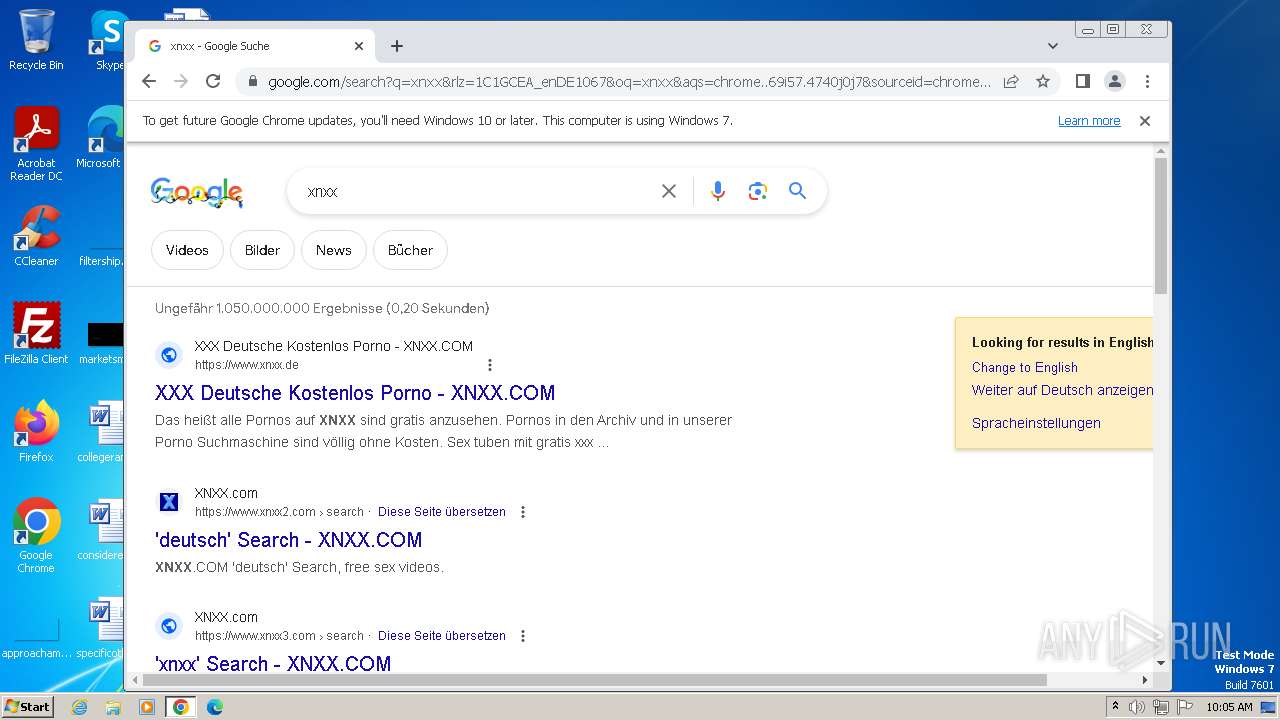Click the Google doodle logo
1280x720 pixels.
pyautogui.click(x=197, y=192)
